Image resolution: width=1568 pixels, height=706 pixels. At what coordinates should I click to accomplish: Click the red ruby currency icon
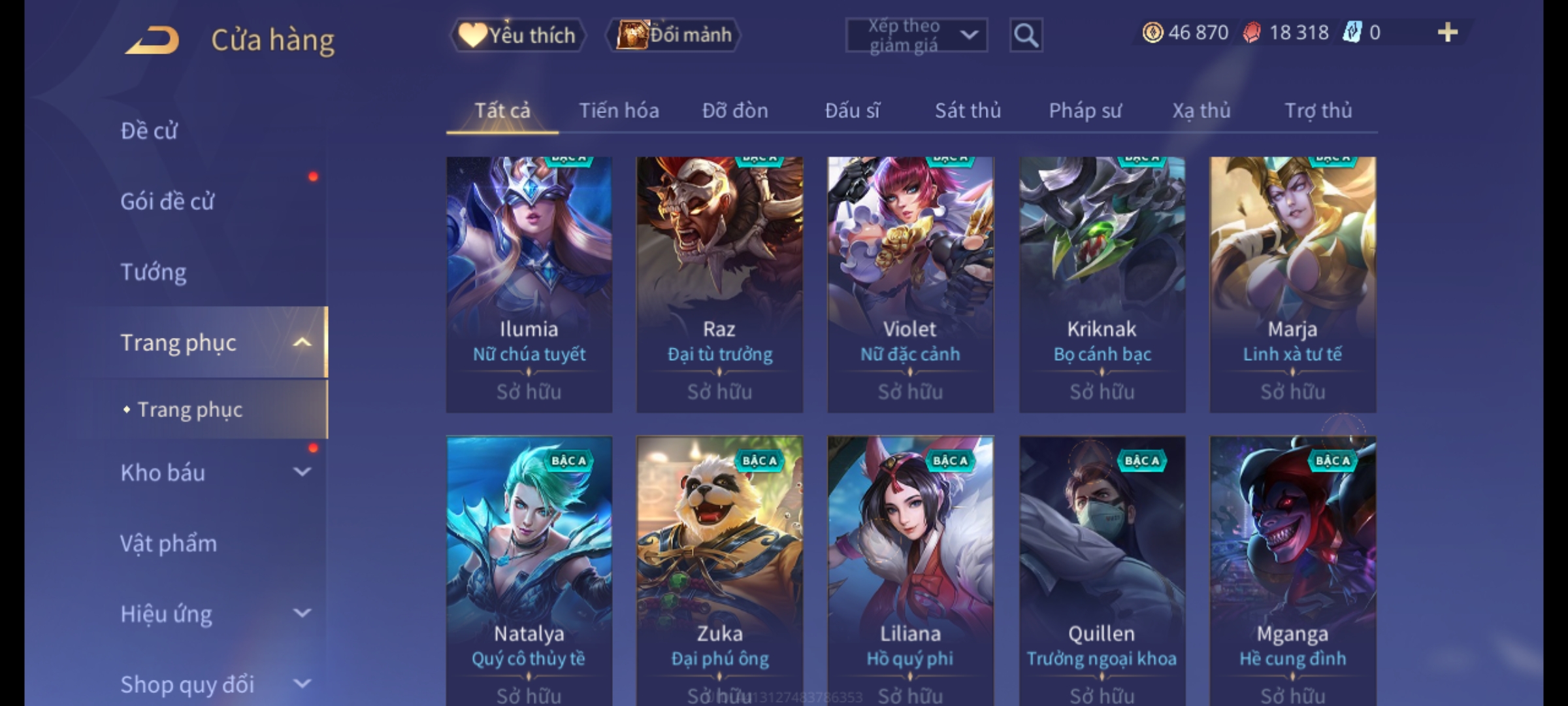tap(1252, 33)
